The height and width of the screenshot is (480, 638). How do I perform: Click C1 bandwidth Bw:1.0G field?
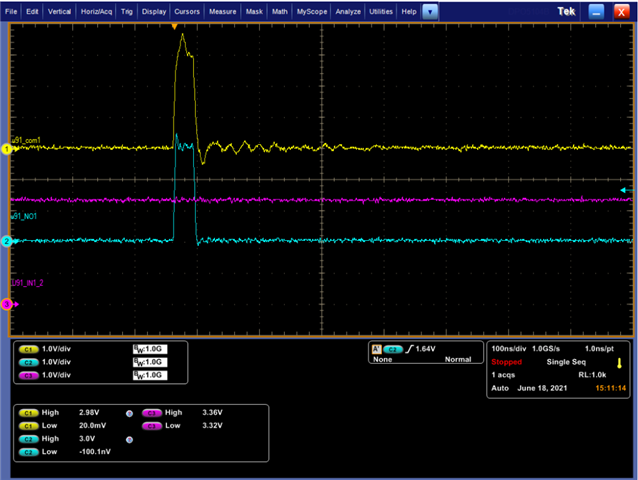pos(150,349)
